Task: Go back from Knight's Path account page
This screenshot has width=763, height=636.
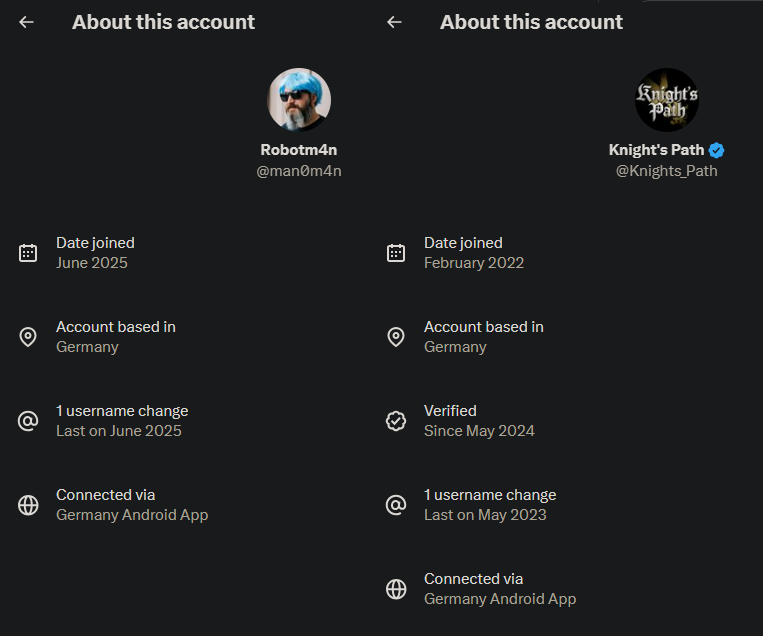Action: [394, 22]
